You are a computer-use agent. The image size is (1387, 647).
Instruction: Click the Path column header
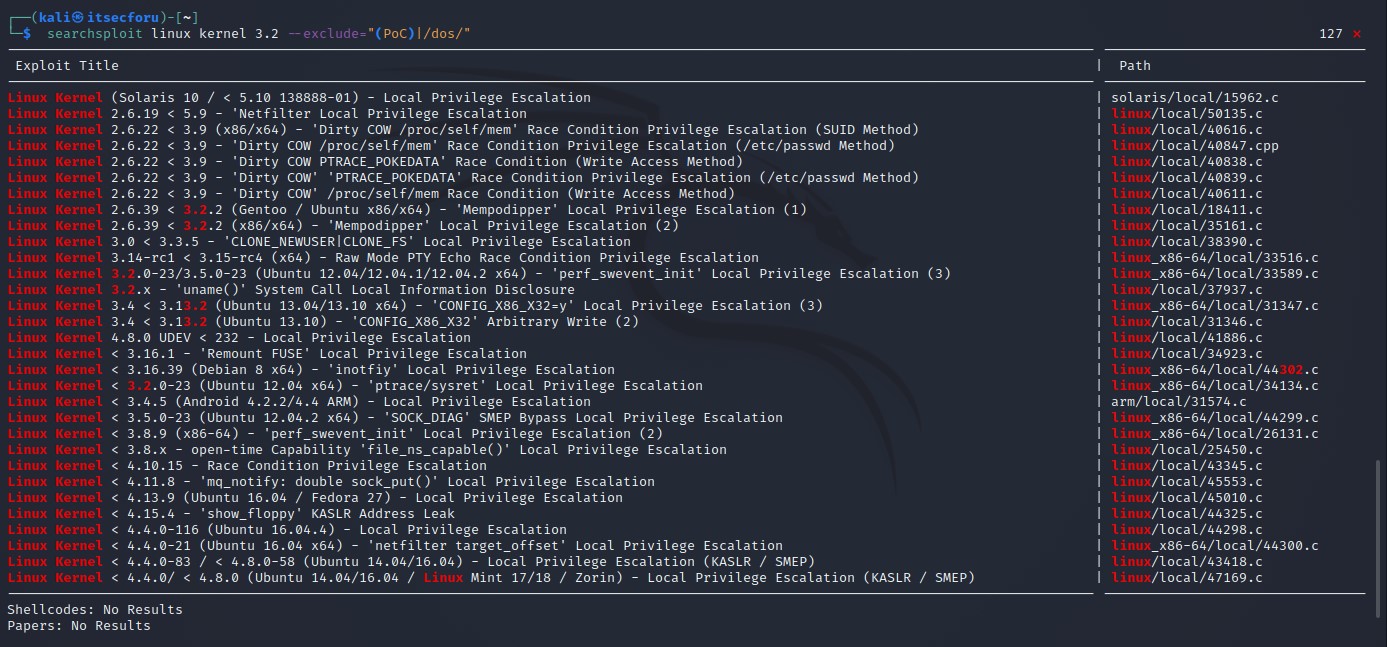click(1135, 66)
